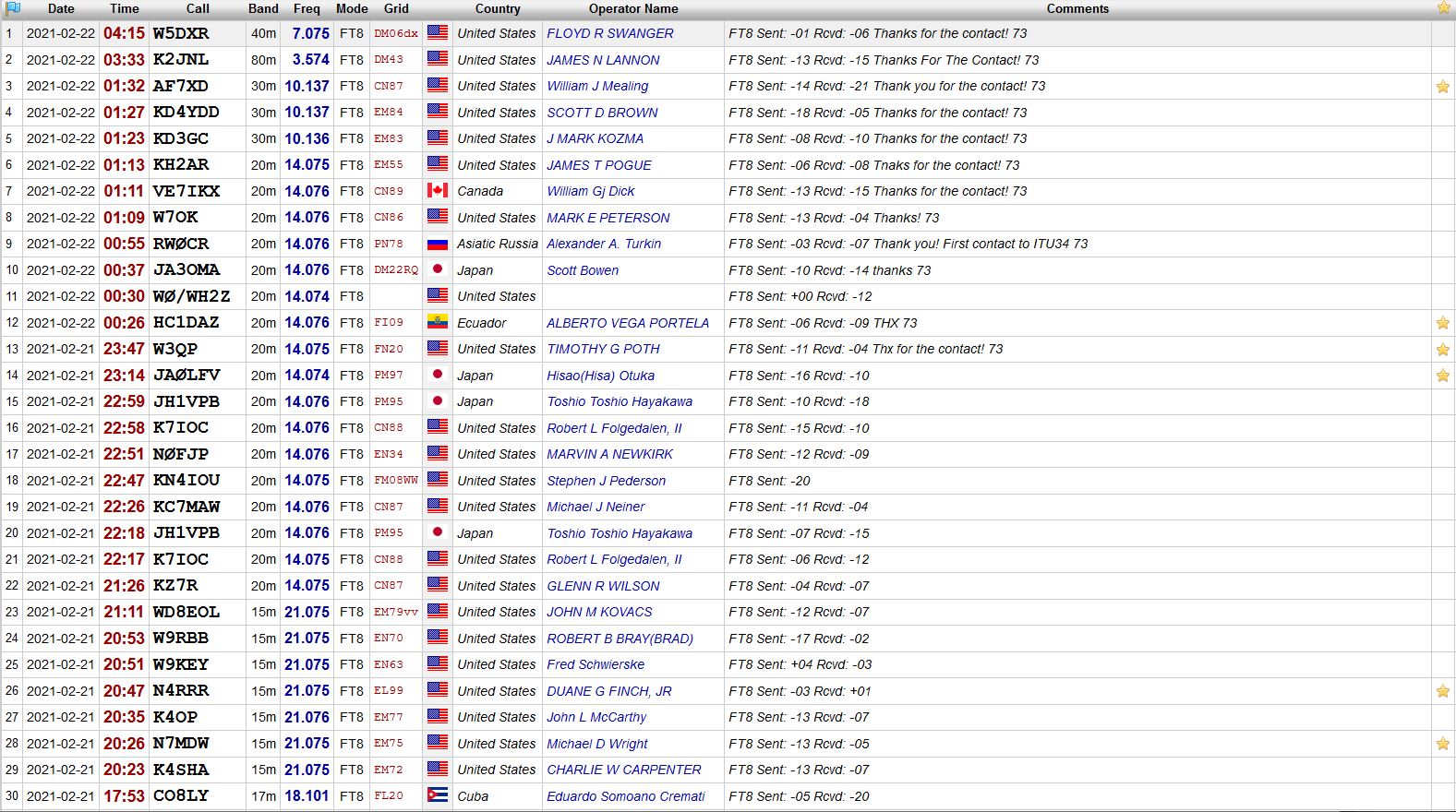Open Eduardo Somoano Cremati's profile link

625,796
